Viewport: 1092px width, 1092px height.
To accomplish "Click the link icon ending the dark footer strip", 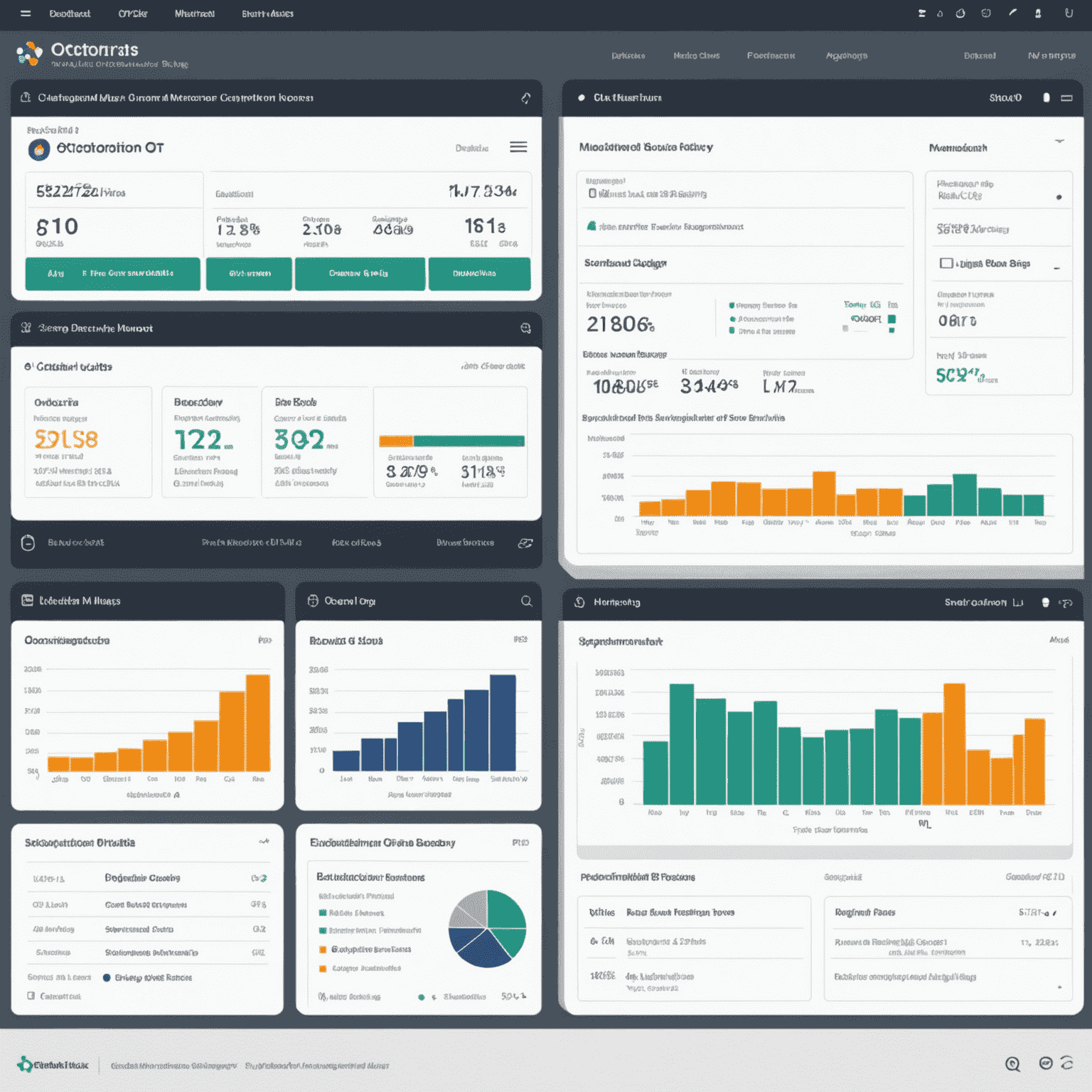I will click(525, 543).
